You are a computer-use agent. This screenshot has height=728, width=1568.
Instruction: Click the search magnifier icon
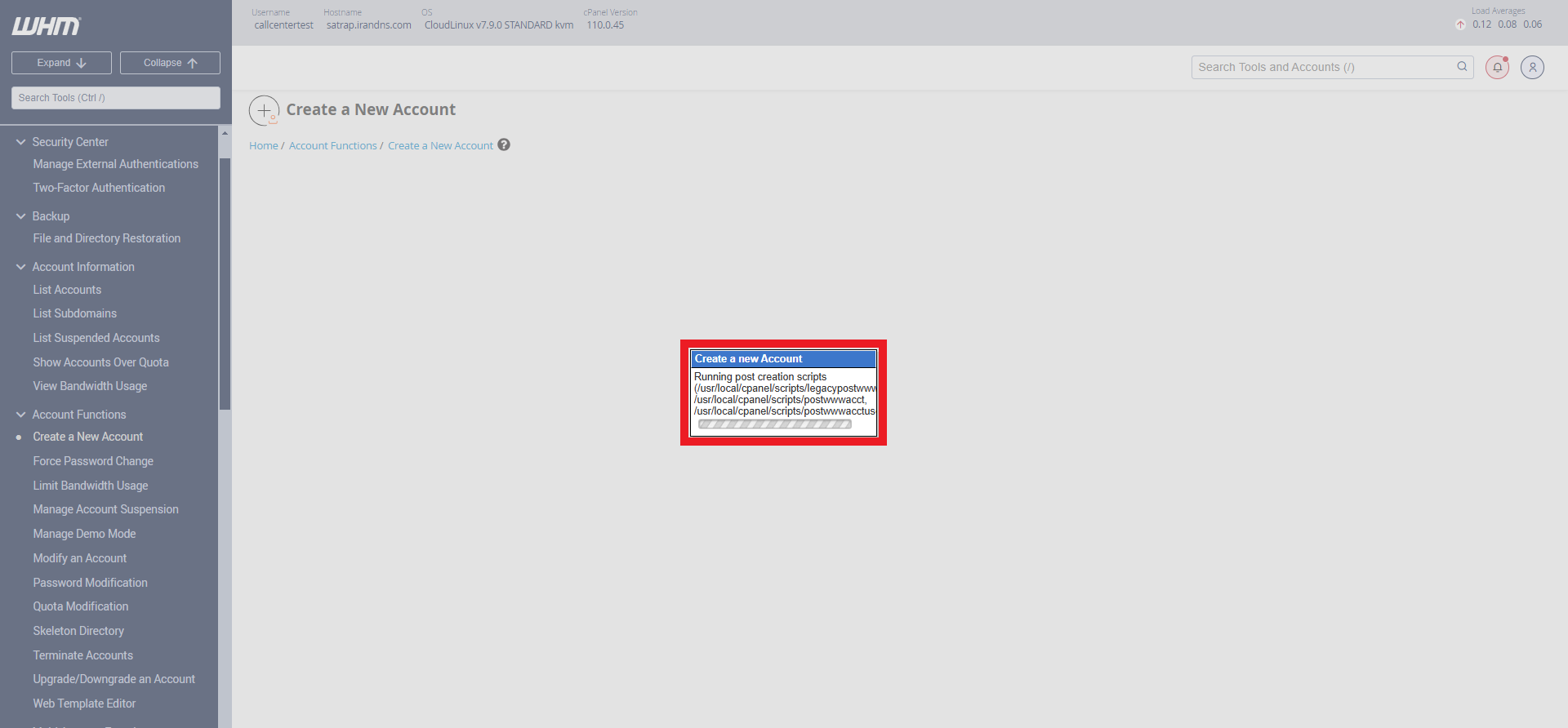(x=1462, y=67)
